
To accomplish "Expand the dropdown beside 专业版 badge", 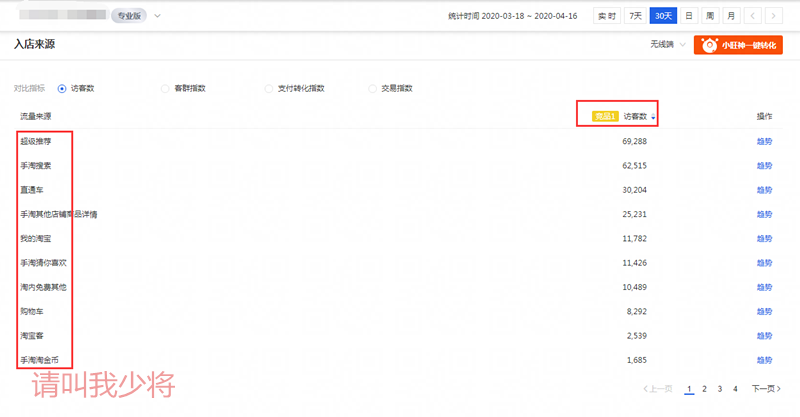I will click(x=158, y=15).
